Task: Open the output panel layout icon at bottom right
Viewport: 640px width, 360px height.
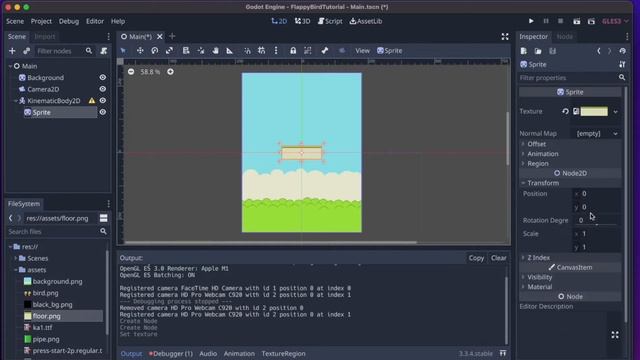Action: (x=503, y=353)
